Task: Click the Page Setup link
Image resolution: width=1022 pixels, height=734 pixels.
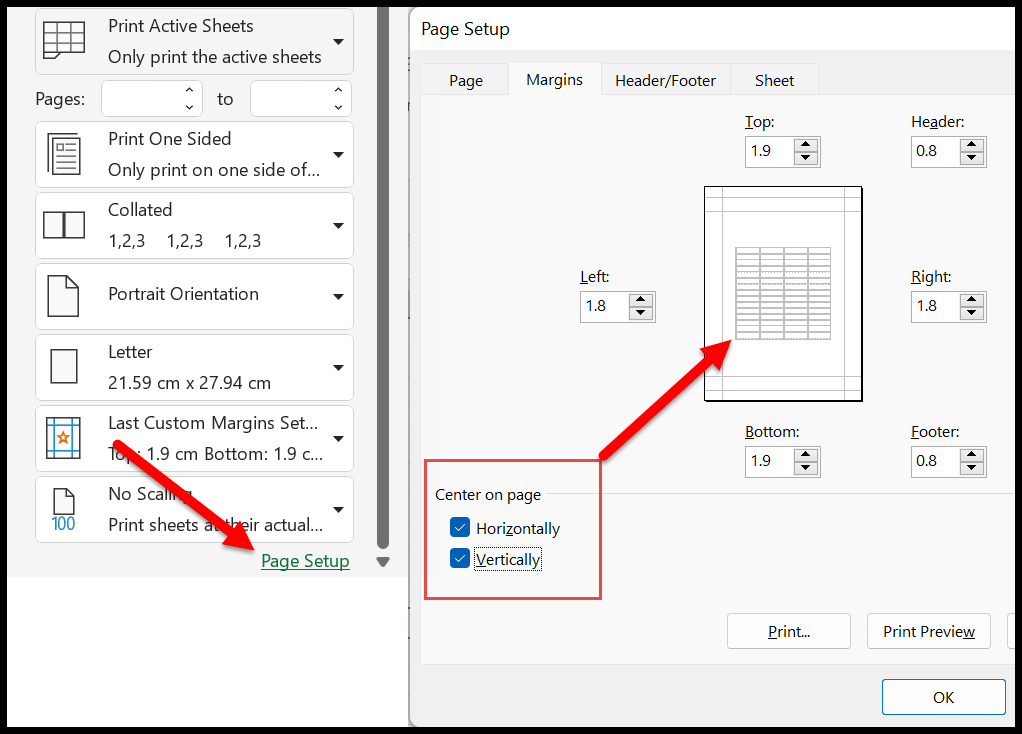Action: tap(305, 561)
